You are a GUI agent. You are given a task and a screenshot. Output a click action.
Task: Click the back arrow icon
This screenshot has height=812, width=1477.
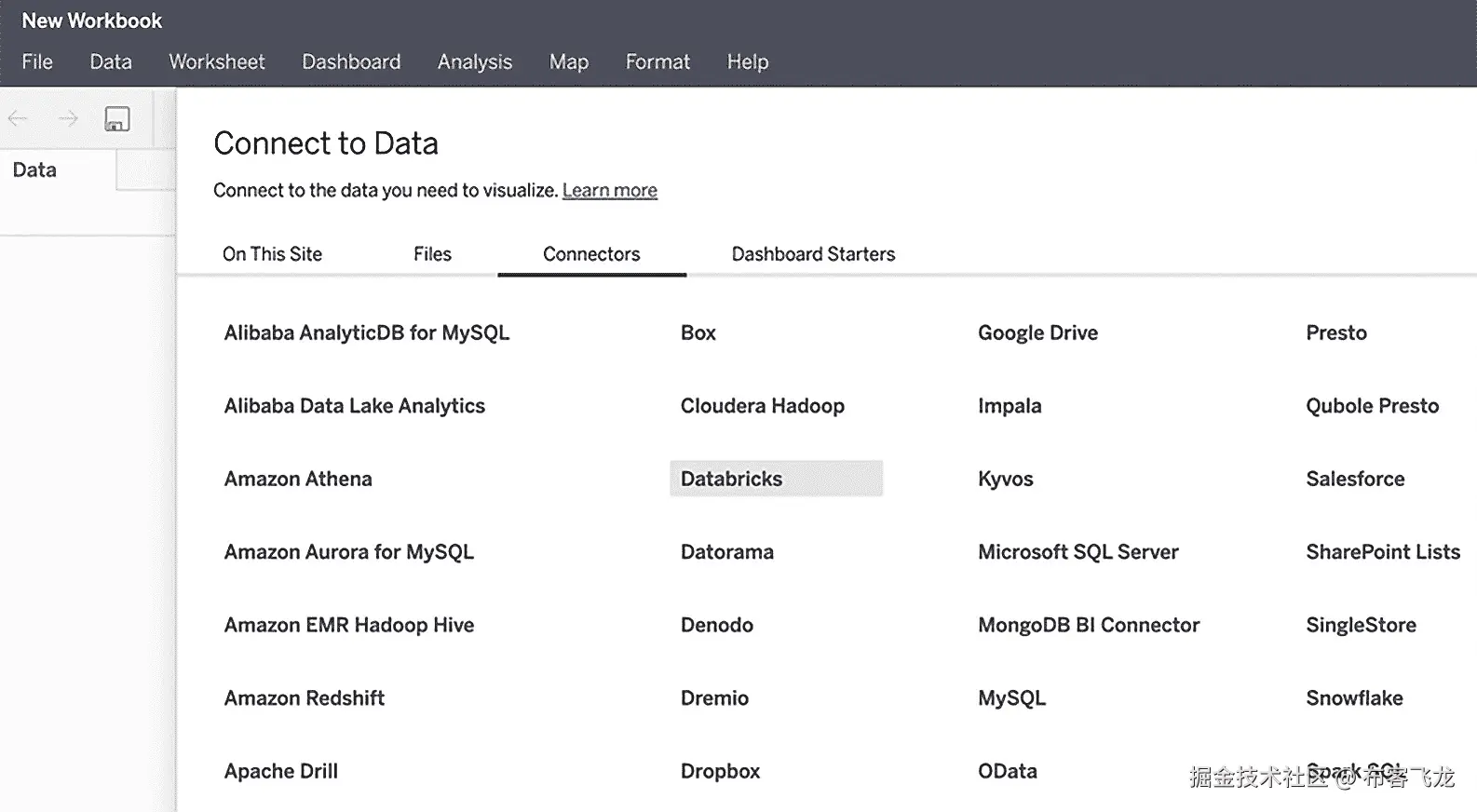pyautogui.click(x=18, y=118)
